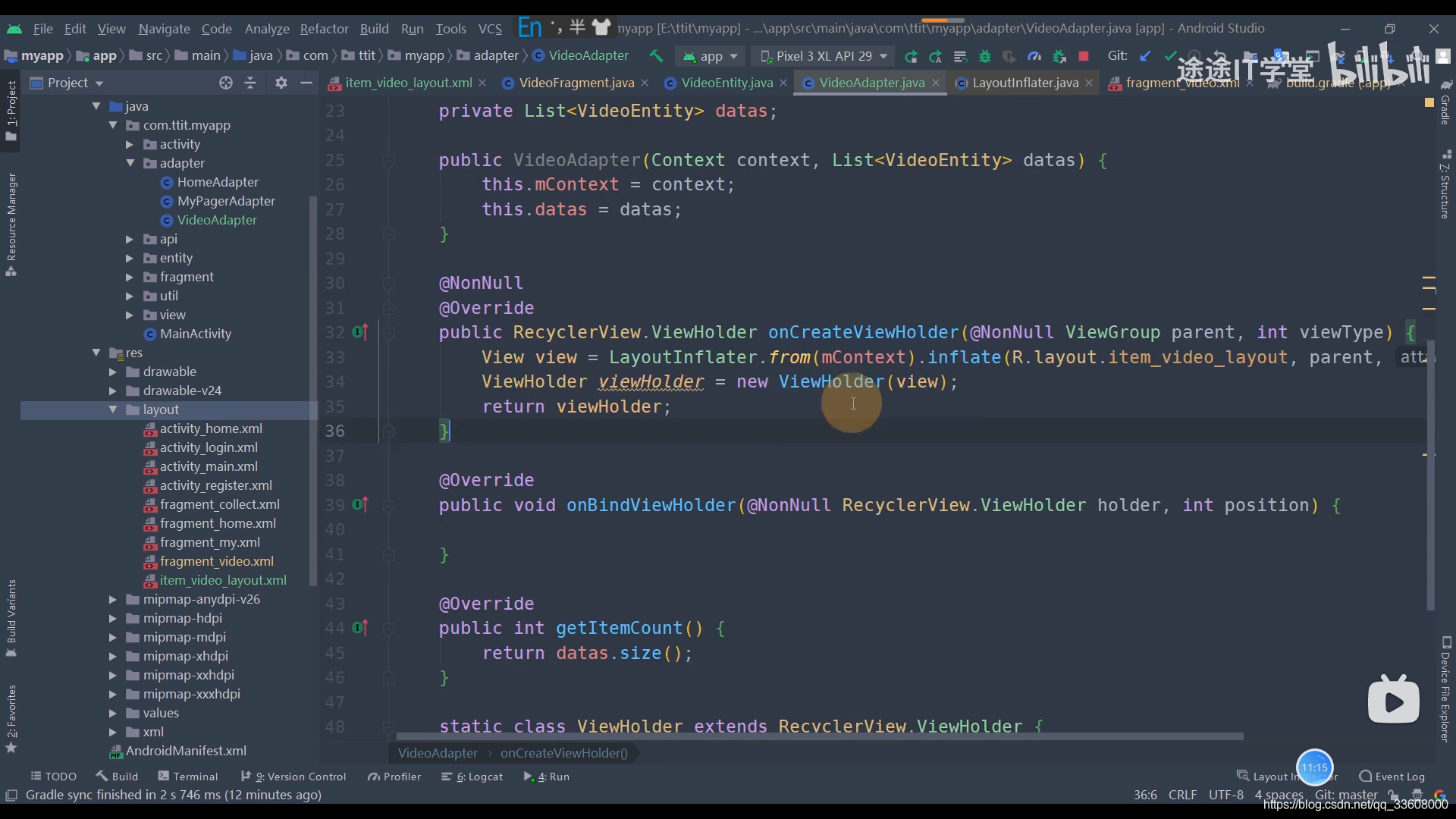Screen dimensions: 1456x819
Task: Open the Version Control tool window
Action: click(293, 777)
